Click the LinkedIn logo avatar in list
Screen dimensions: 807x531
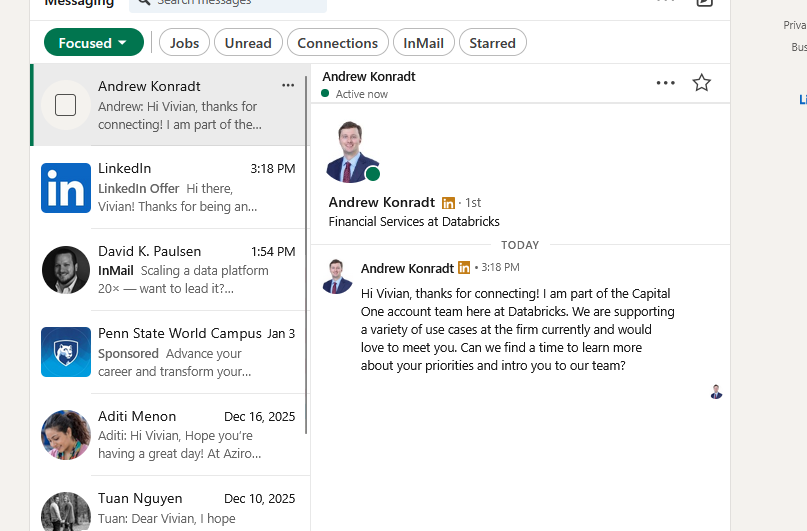pyautogui.click(x=66, y=188)
